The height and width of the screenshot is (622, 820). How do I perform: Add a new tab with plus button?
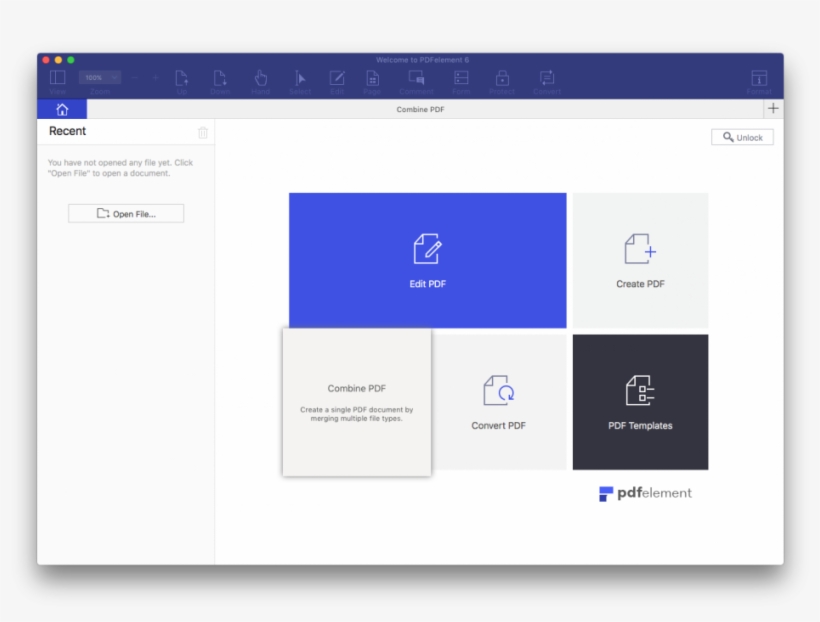point(772,108)
